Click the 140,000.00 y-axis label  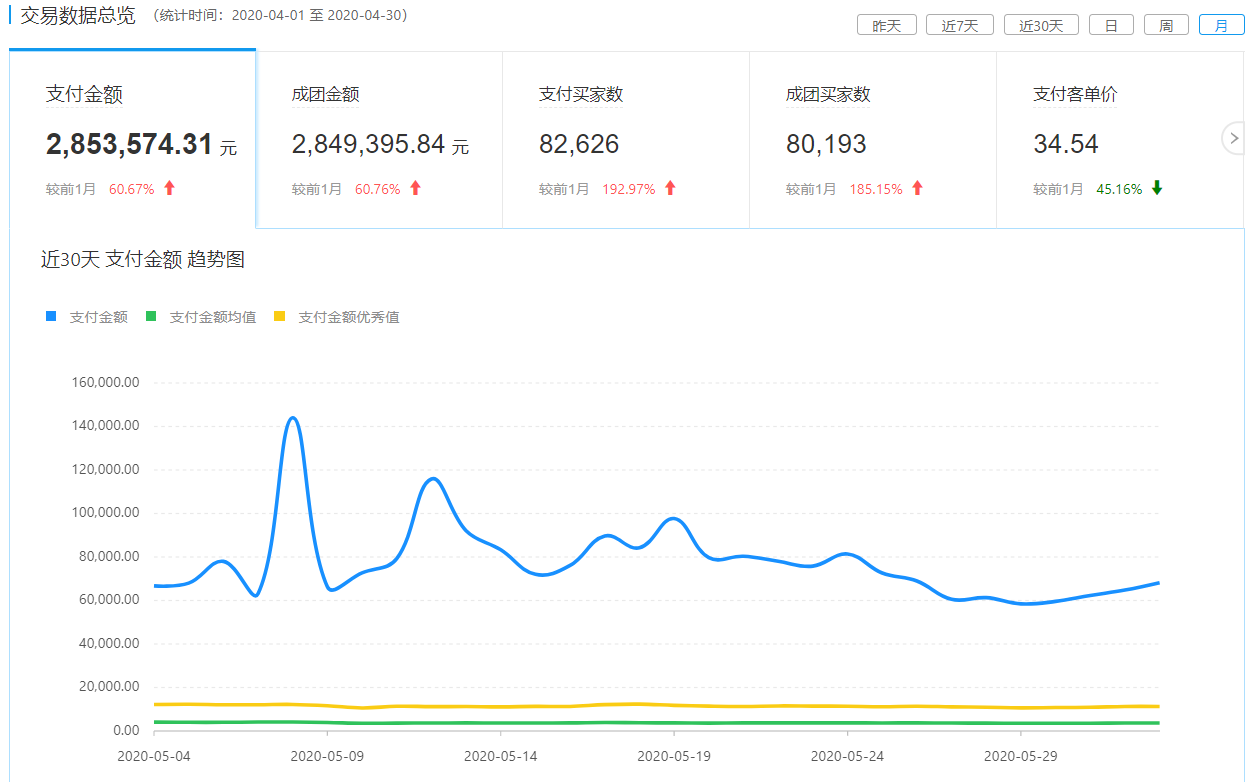(x=105, y=426)
